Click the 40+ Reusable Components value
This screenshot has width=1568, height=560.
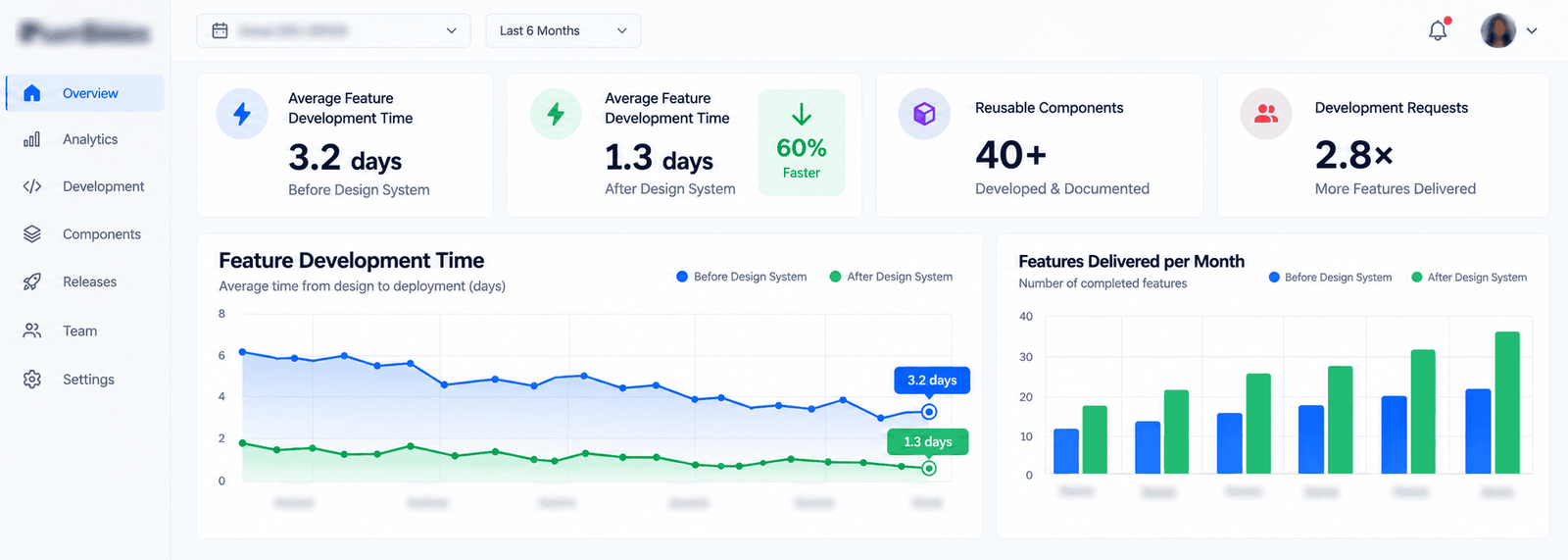point(1011,154)
